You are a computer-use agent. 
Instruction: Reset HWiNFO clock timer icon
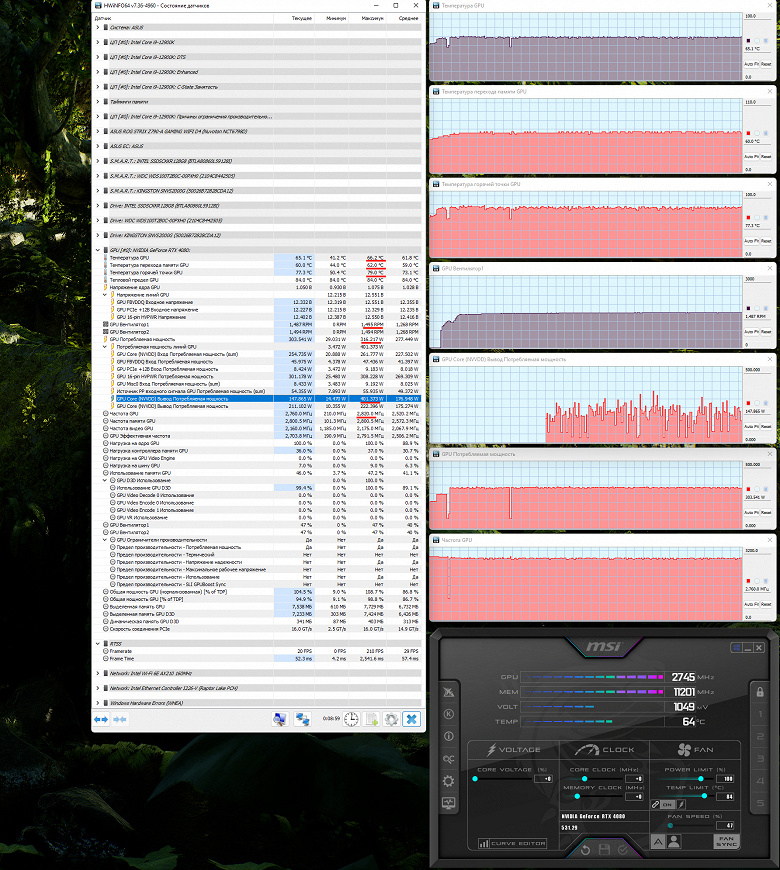(x=351, y=719)
